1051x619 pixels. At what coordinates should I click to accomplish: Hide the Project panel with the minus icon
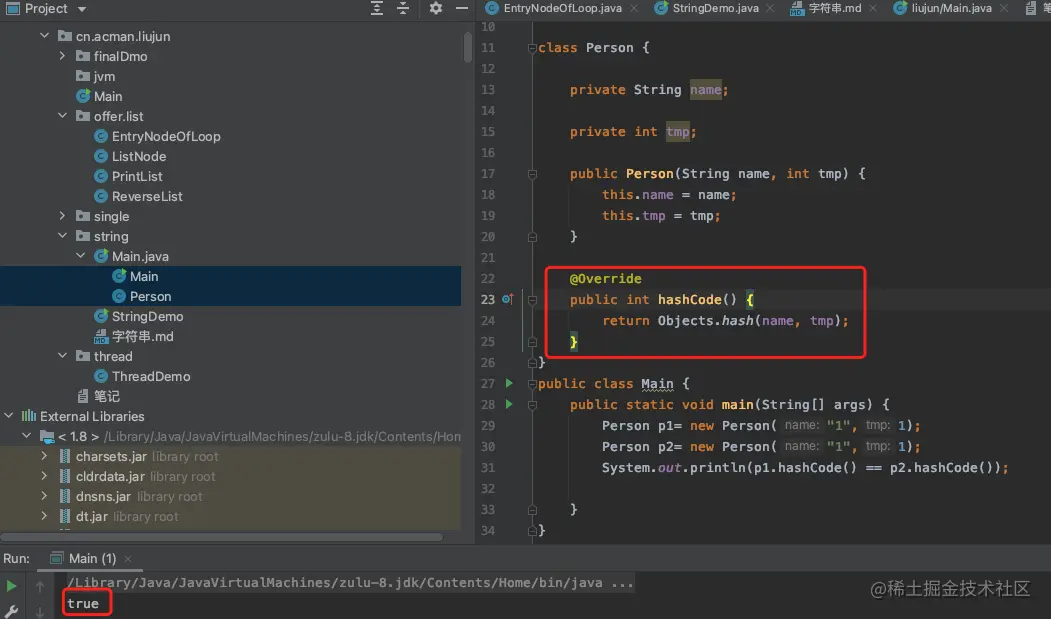tap(462, 9)
